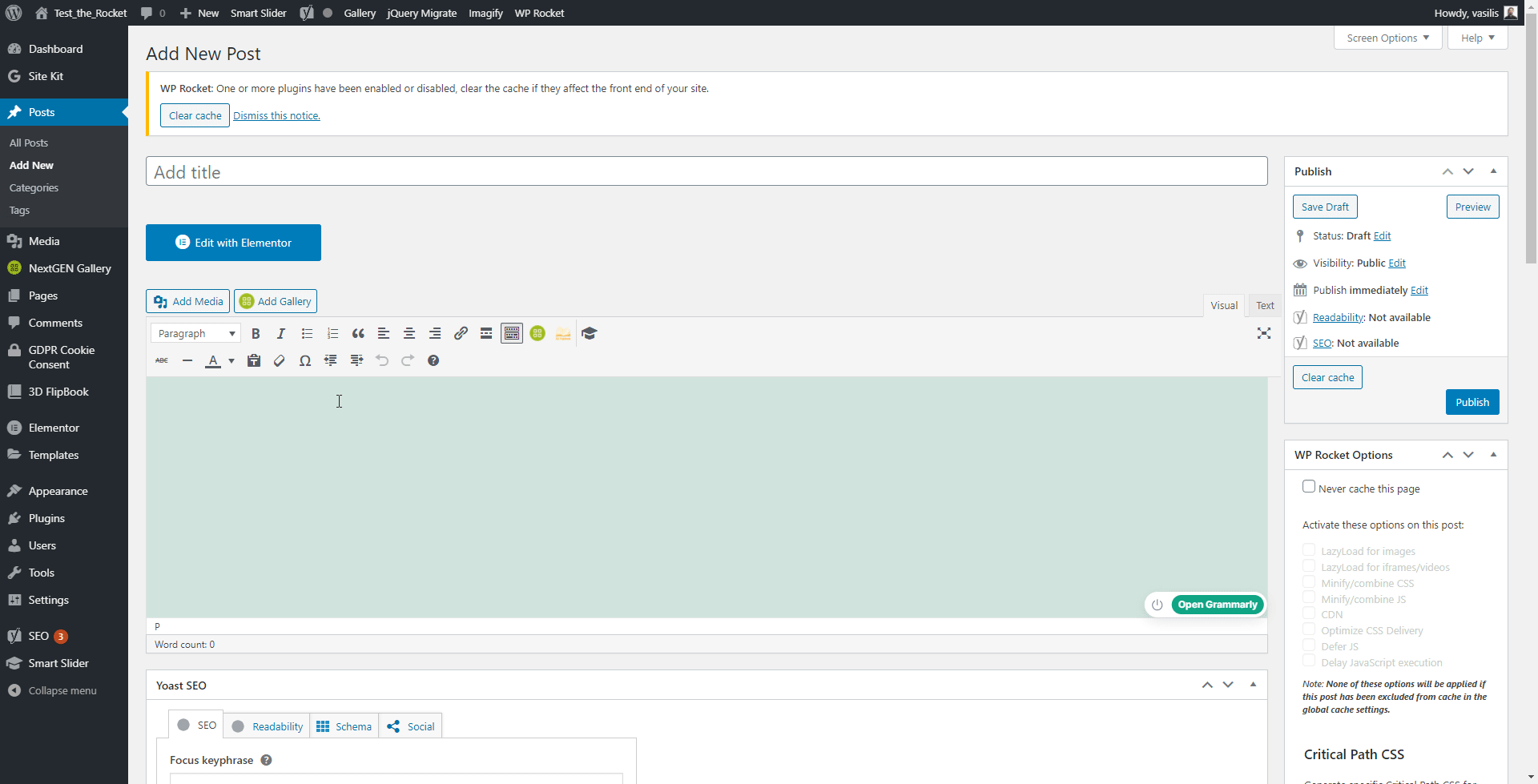Click into the Add title field

(x=707, y=171)
